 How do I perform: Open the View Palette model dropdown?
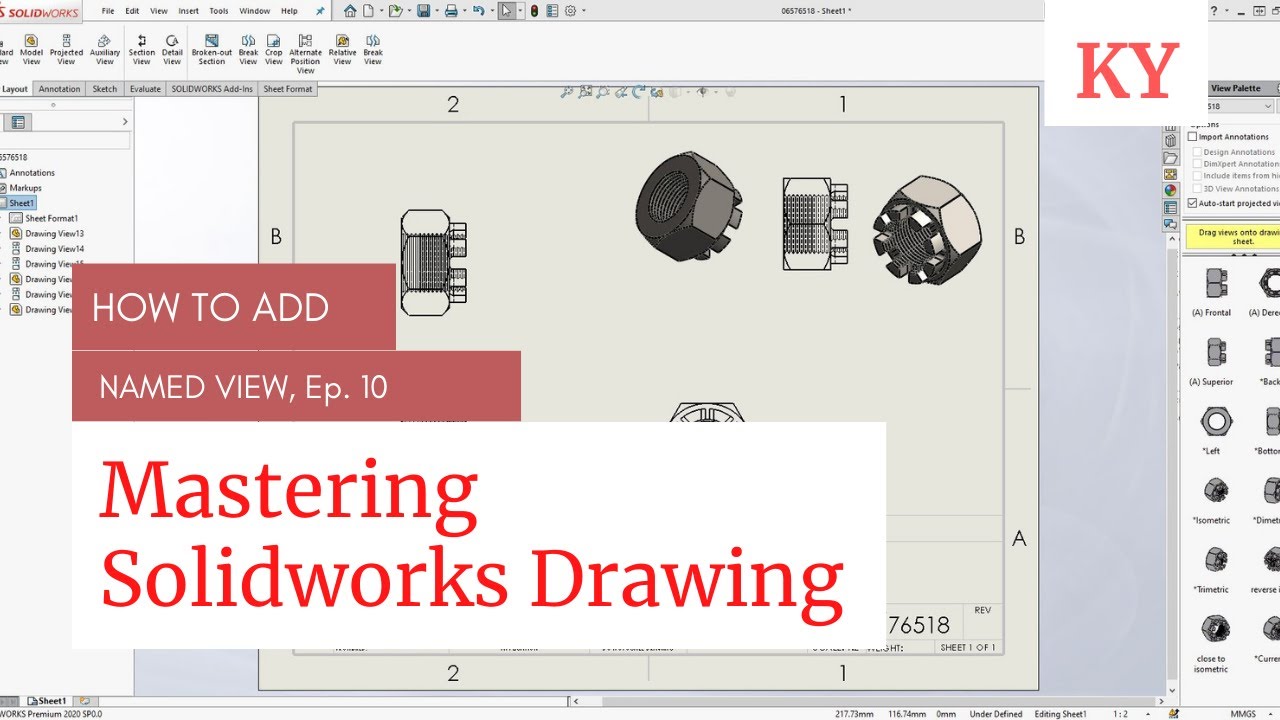tap(1268, 106)
